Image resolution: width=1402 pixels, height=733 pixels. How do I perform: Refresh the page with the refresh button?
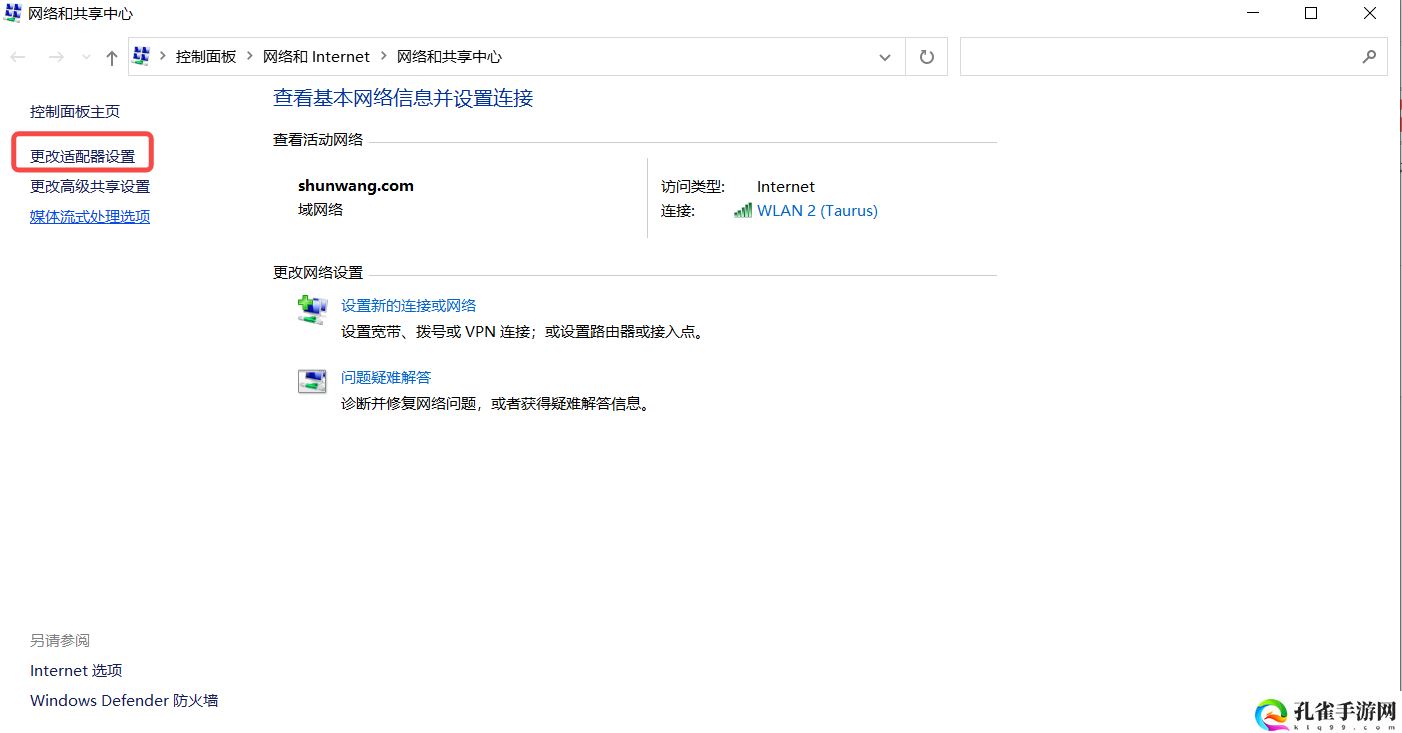click(x=926, y=57)
